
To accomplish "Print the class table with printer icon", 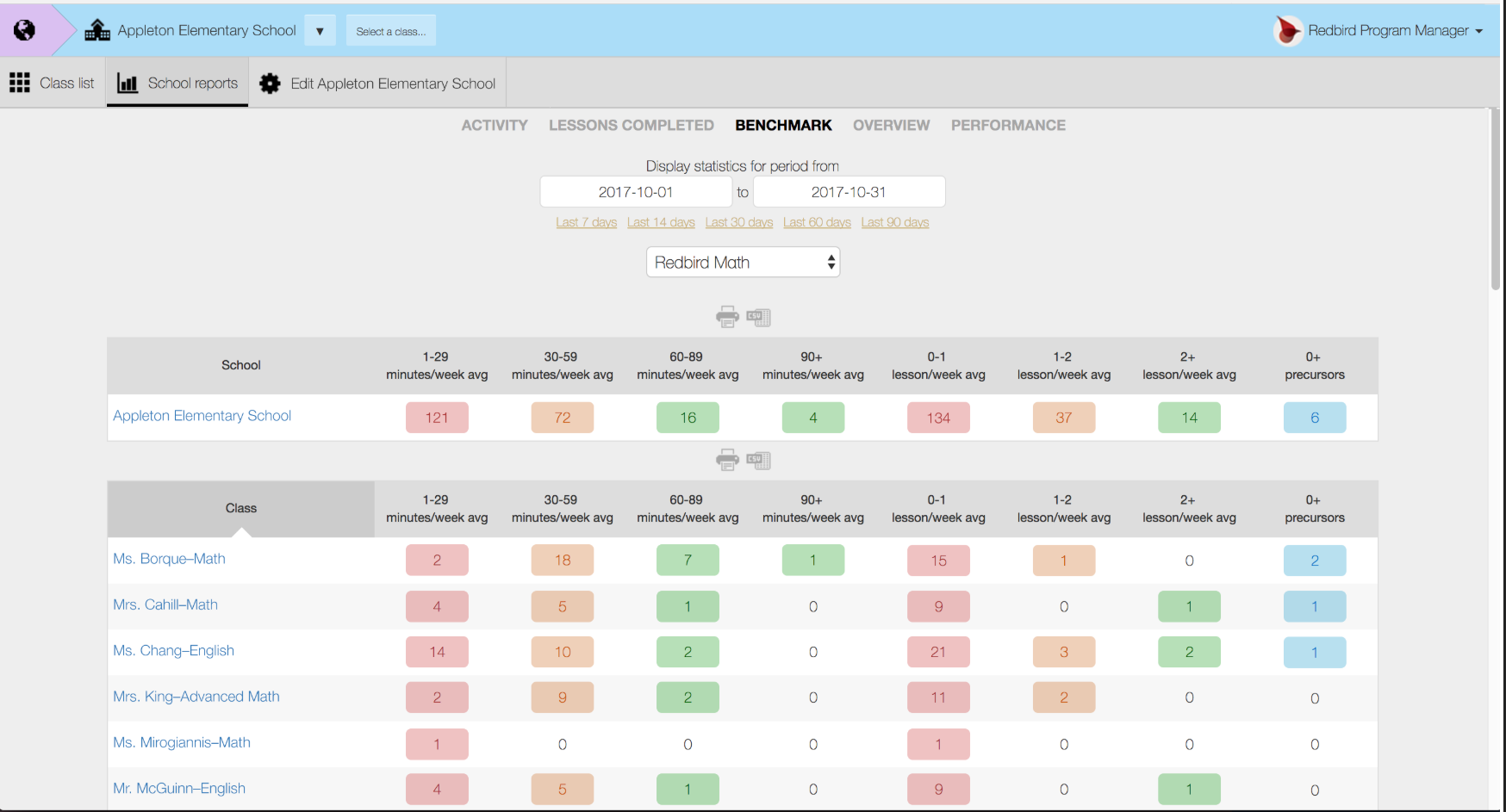I will click(727, 460).
